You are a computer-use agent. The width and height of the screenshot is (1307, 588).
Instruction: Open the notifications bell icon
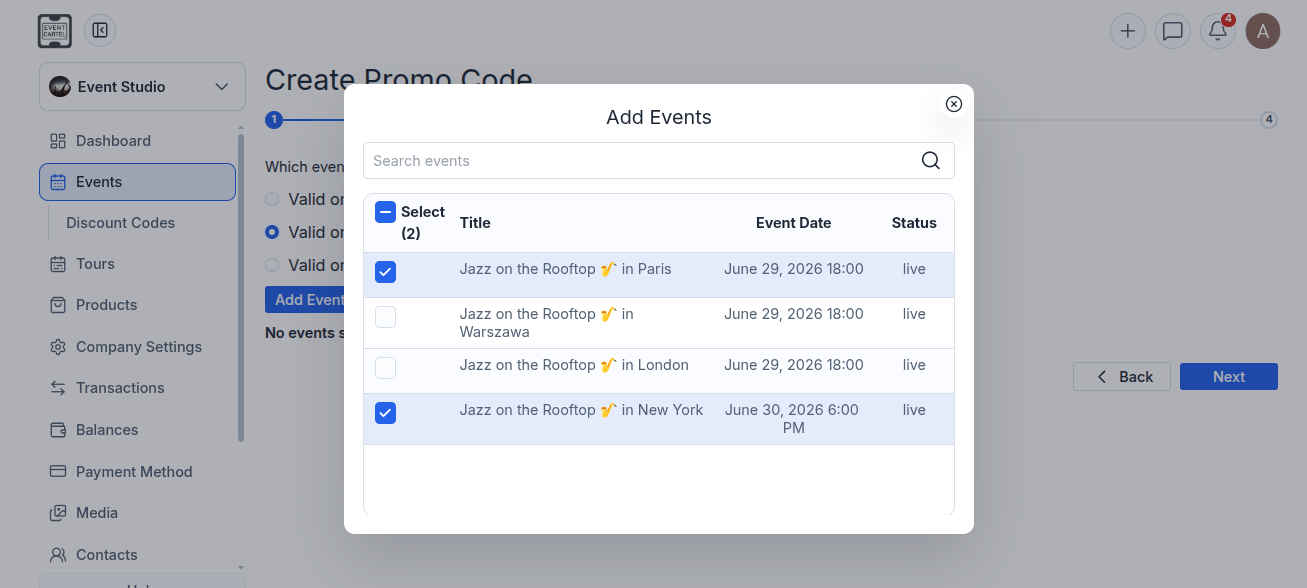pyautogui.click(x=1218, y=31)
